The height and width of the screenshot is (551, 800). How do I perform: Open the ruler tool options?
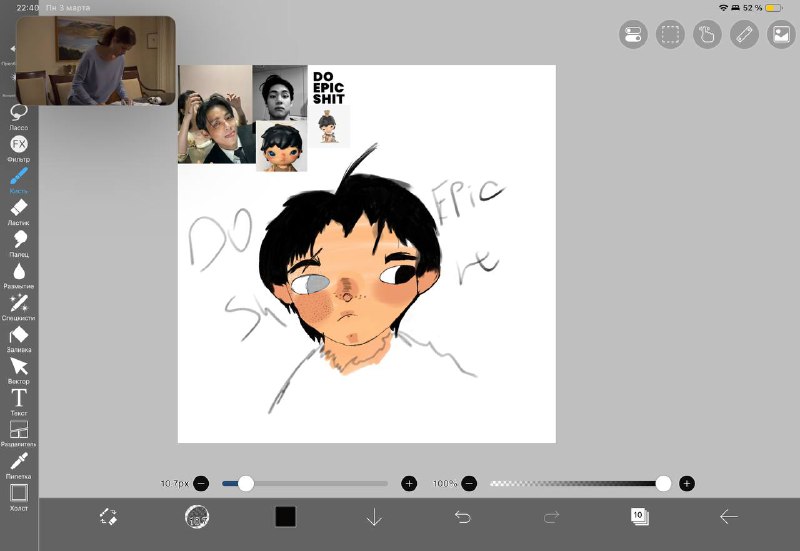pos(744,35)
